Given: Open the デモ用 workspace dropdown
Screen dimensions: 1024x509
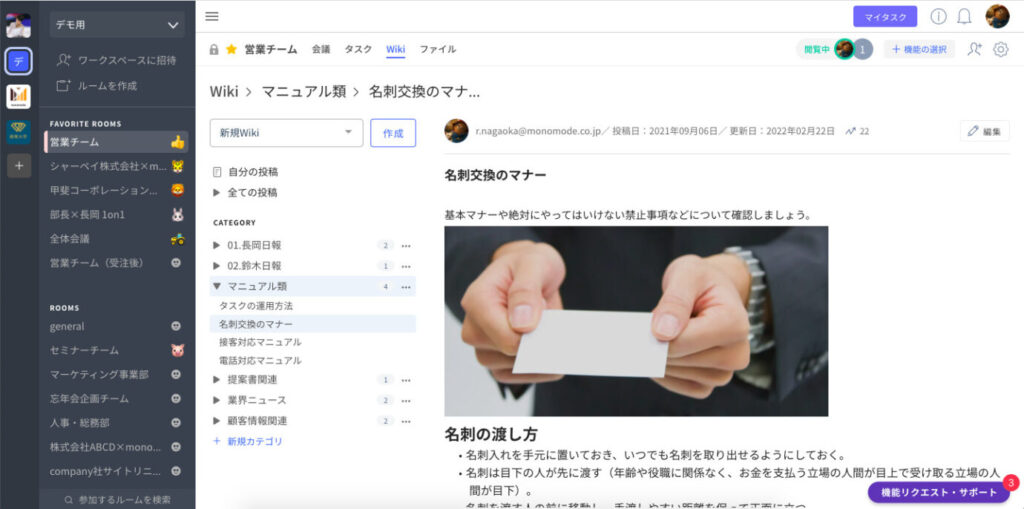Looking at the screenshot, I should (117, 25).
